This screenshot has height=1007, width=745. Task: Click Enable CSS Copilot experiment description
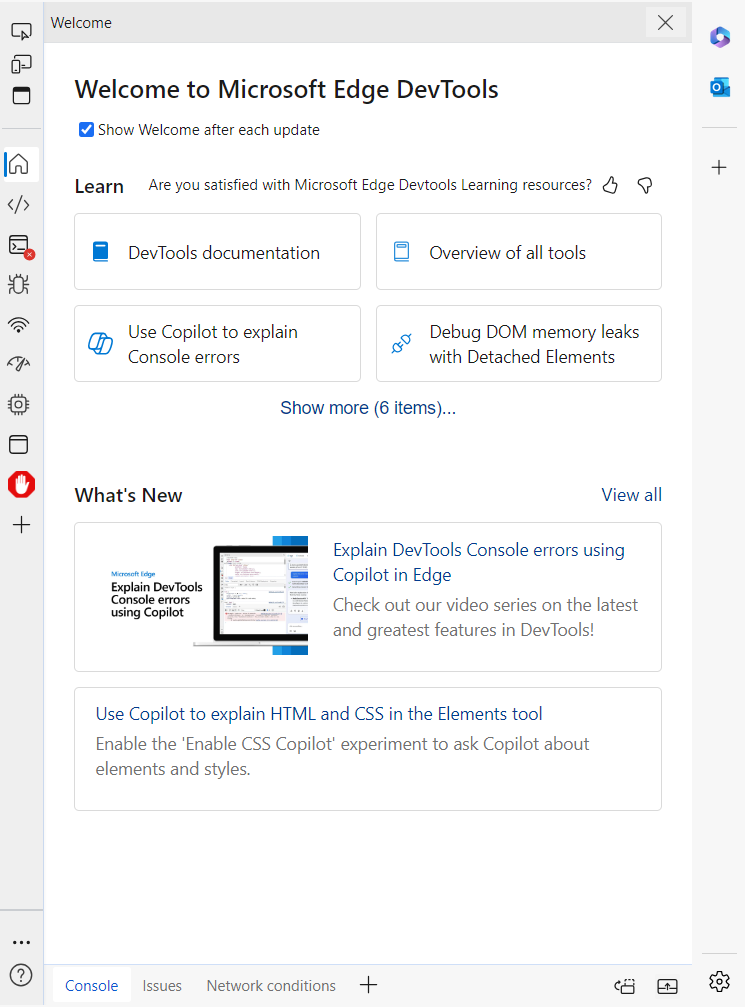[x=342, y=756]
